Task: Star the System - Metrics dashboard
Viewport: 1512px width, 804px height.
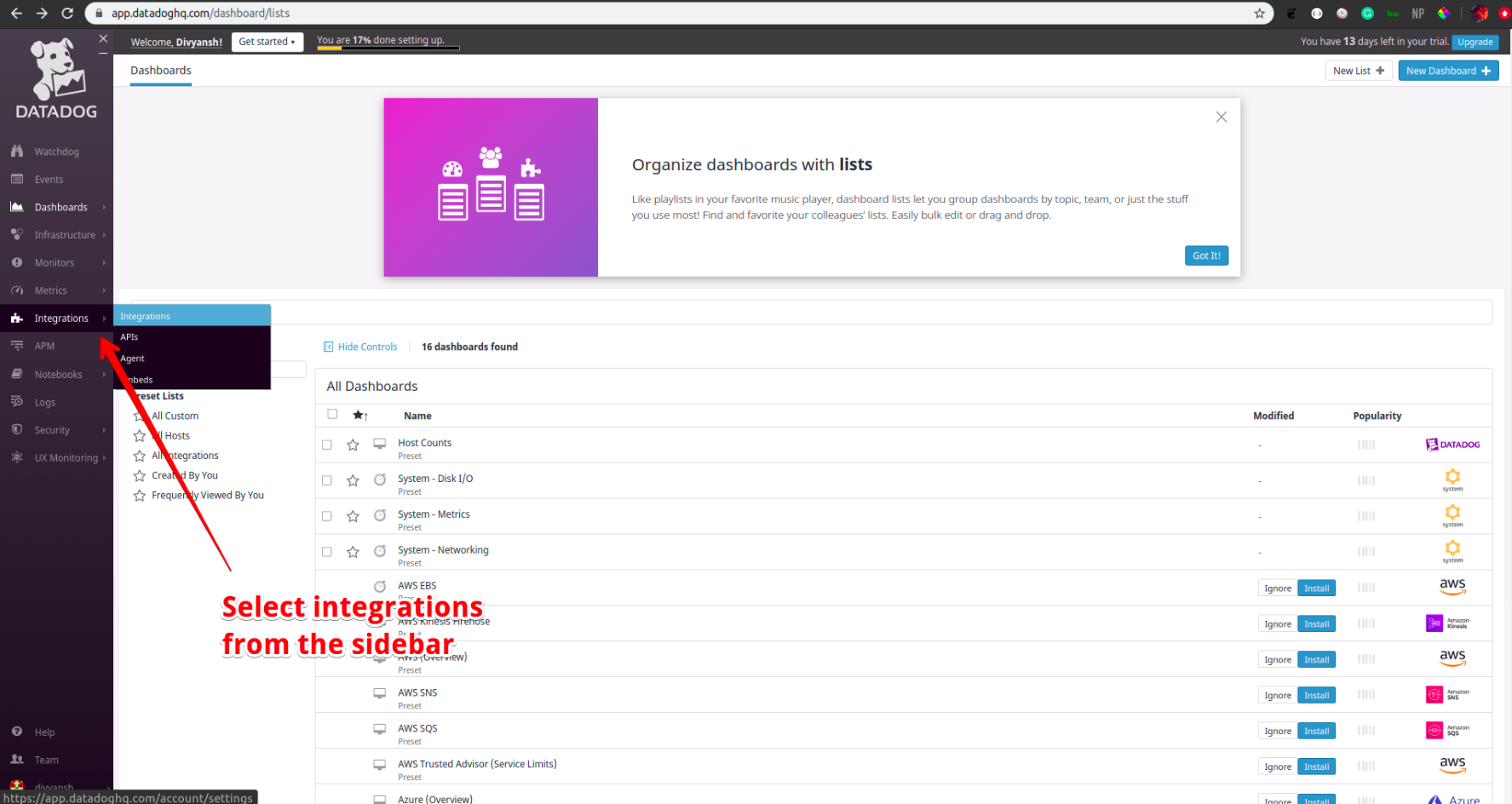Action: [x=353, y=516]
